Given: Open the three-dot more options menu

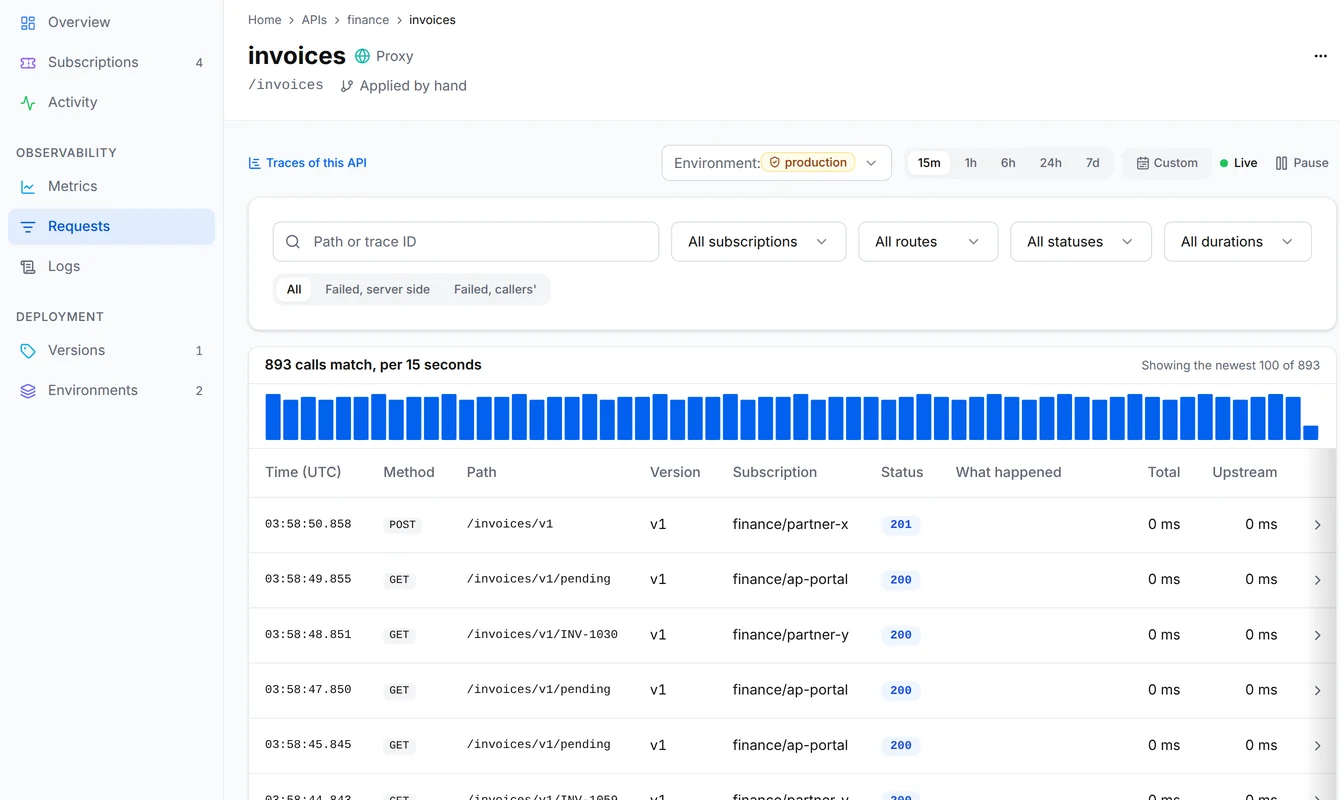Looking at the screenshot, I should click(1320, 56).
